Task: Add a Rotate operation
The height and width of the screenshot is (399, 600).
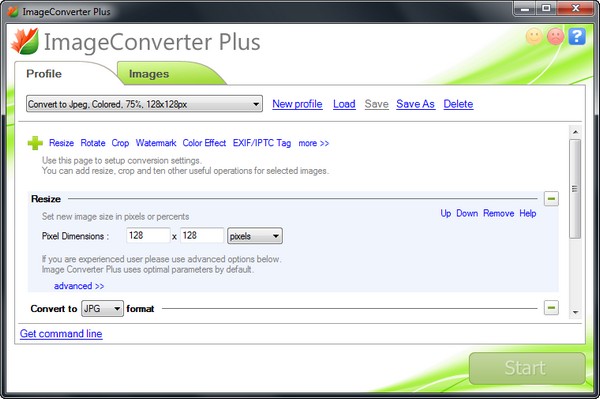Action: [x=93, y=143]
